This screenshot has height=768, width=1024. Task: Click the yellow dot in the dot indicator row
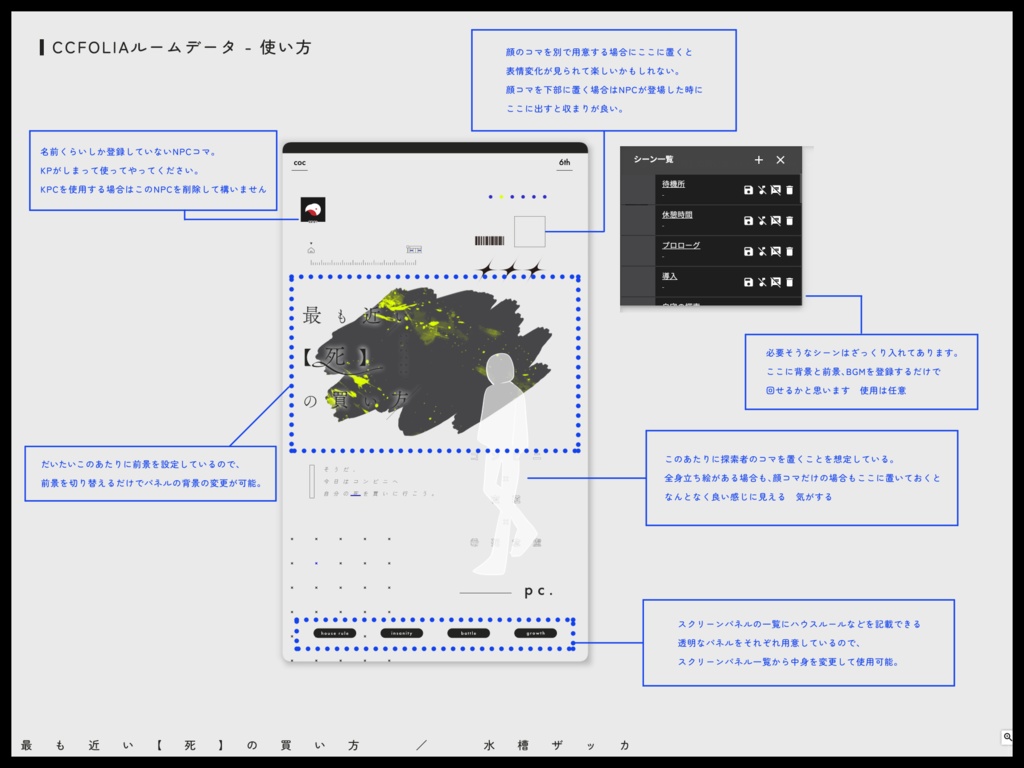coord(501,197)
